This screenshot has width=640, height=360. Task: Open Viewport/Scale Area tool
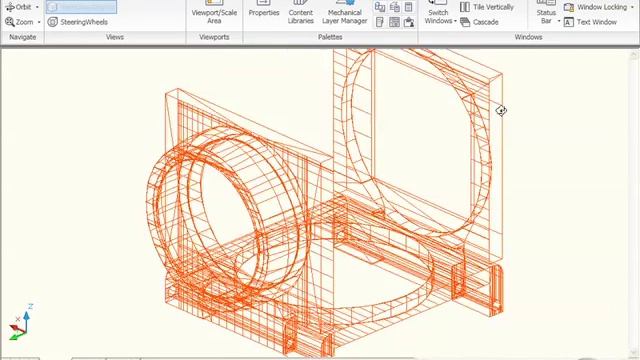214,13
